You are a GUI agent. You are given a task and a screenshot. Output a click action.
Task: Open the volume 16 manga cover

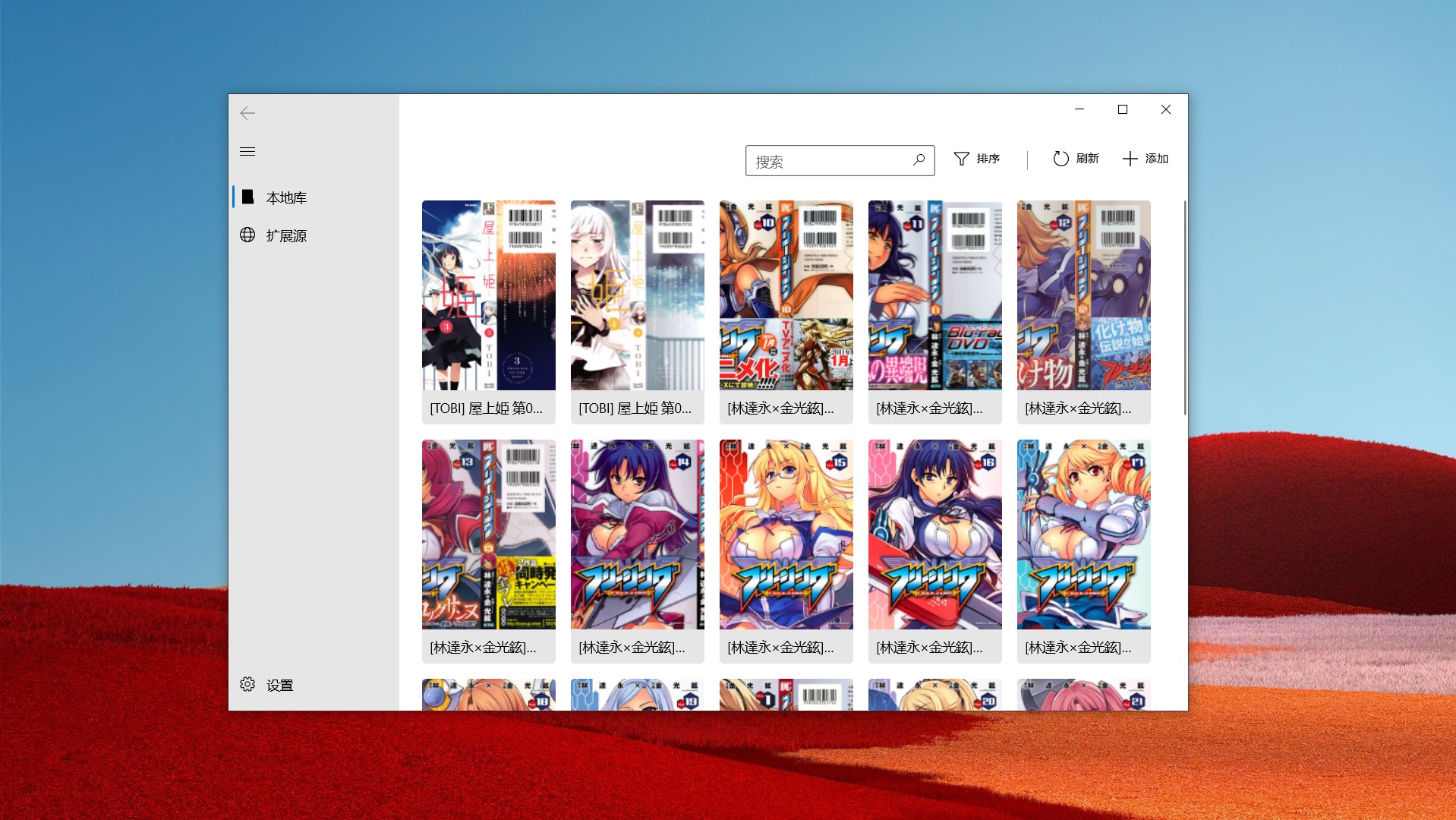point(935,535)
